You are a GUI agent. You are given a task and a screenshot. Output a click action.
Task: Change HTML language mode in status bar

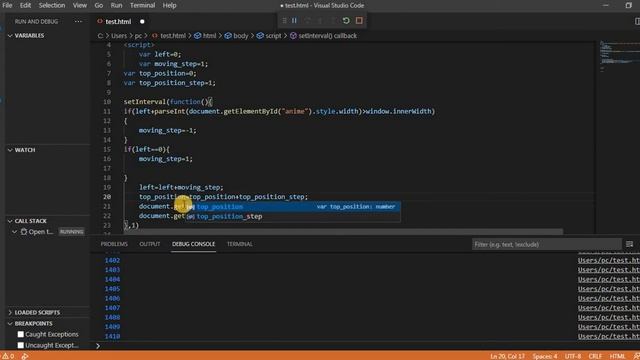click(617, 356)
